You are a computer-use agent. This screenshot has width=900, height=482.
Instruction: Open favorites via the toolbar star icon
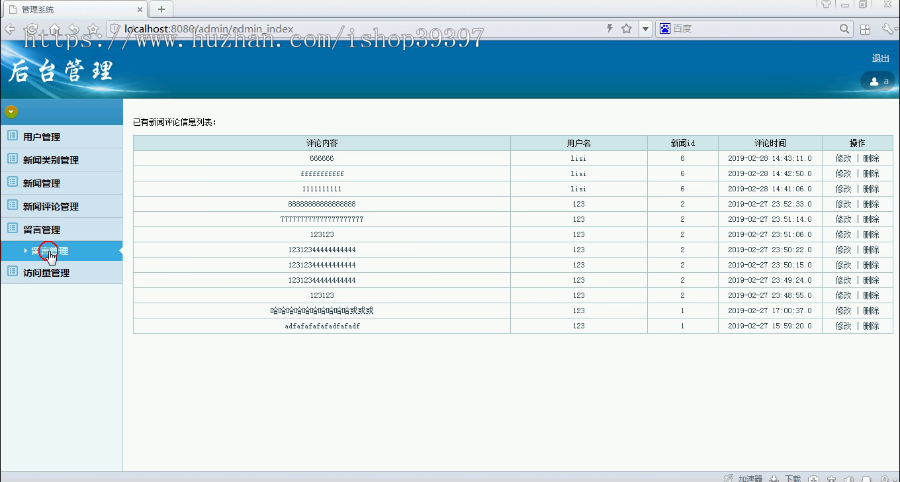coord(92,29)
